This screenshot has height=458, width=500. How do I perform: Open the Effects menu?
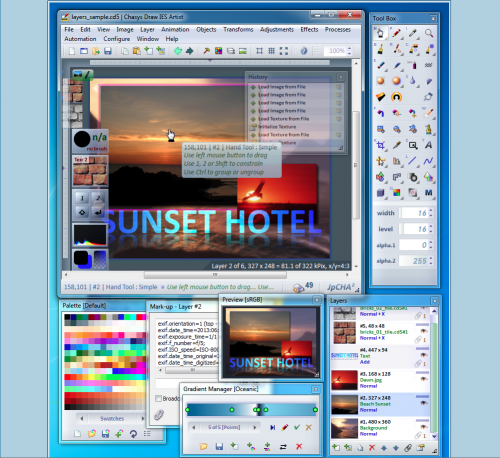tap(309, 29)
